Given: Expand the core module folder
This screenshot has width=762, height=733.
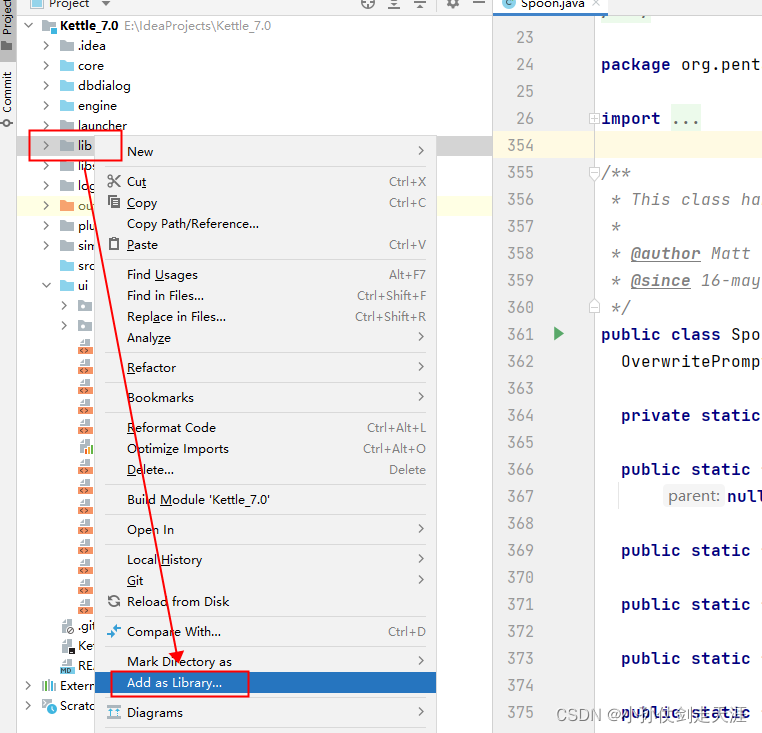Looking at the screenshot, I should pos(46,66).
